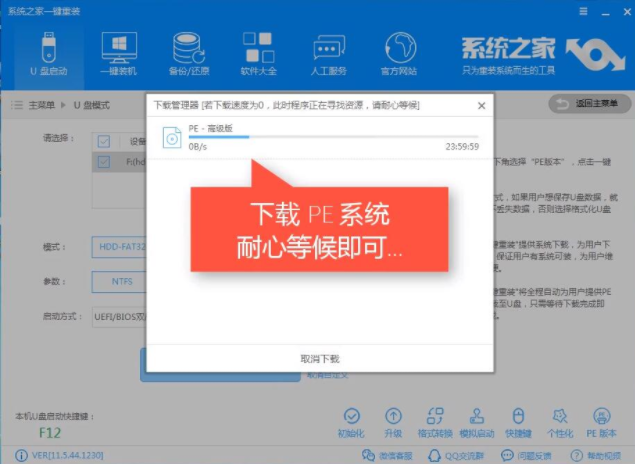635x464 pixels.
Task: Open 问题反馈 in status bar
Action: pyautogui.click(x=526, y=455)
